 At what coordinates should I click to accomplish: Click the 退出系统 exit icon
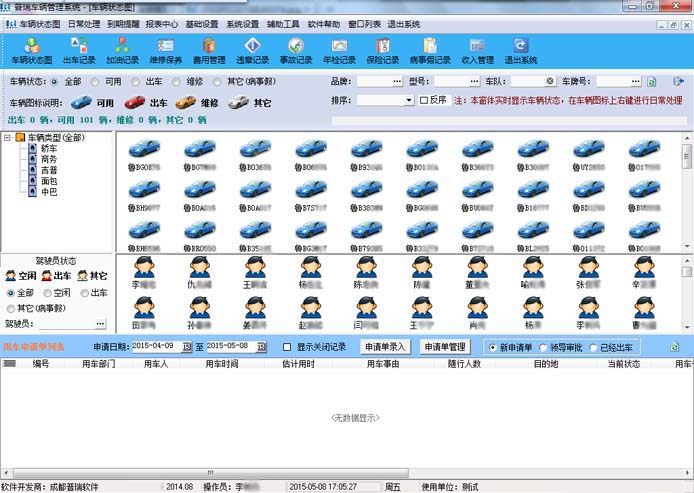point(520,50)
